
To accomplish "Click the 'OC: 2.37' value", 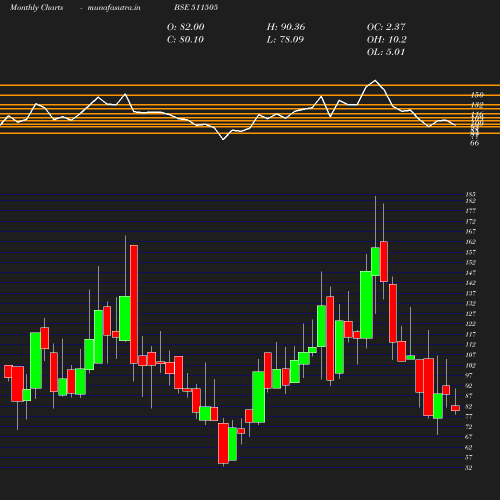I will (386, 27).
